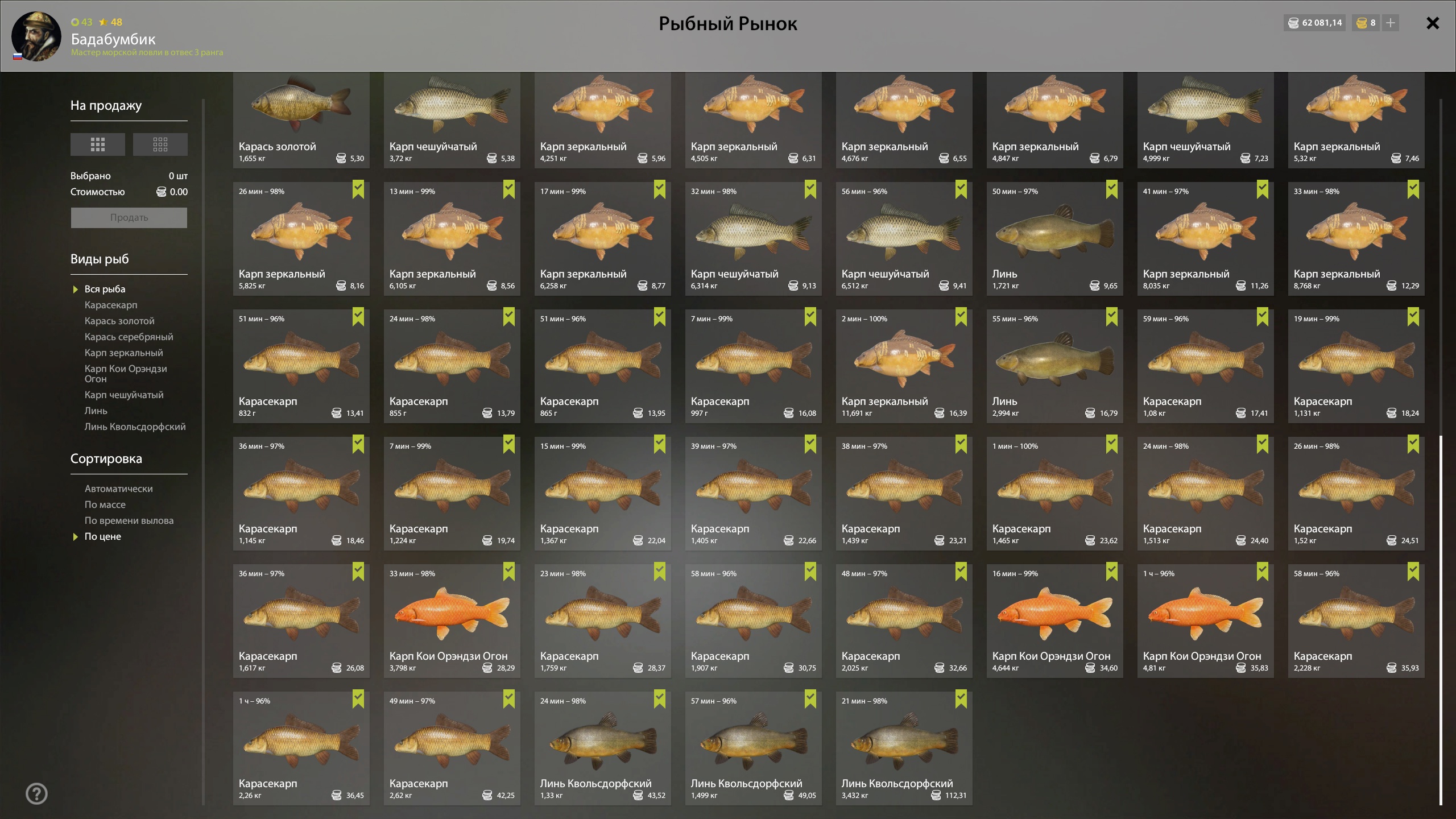1456x819 pixels.
Task: Click the Продать button
Action: 129,218
